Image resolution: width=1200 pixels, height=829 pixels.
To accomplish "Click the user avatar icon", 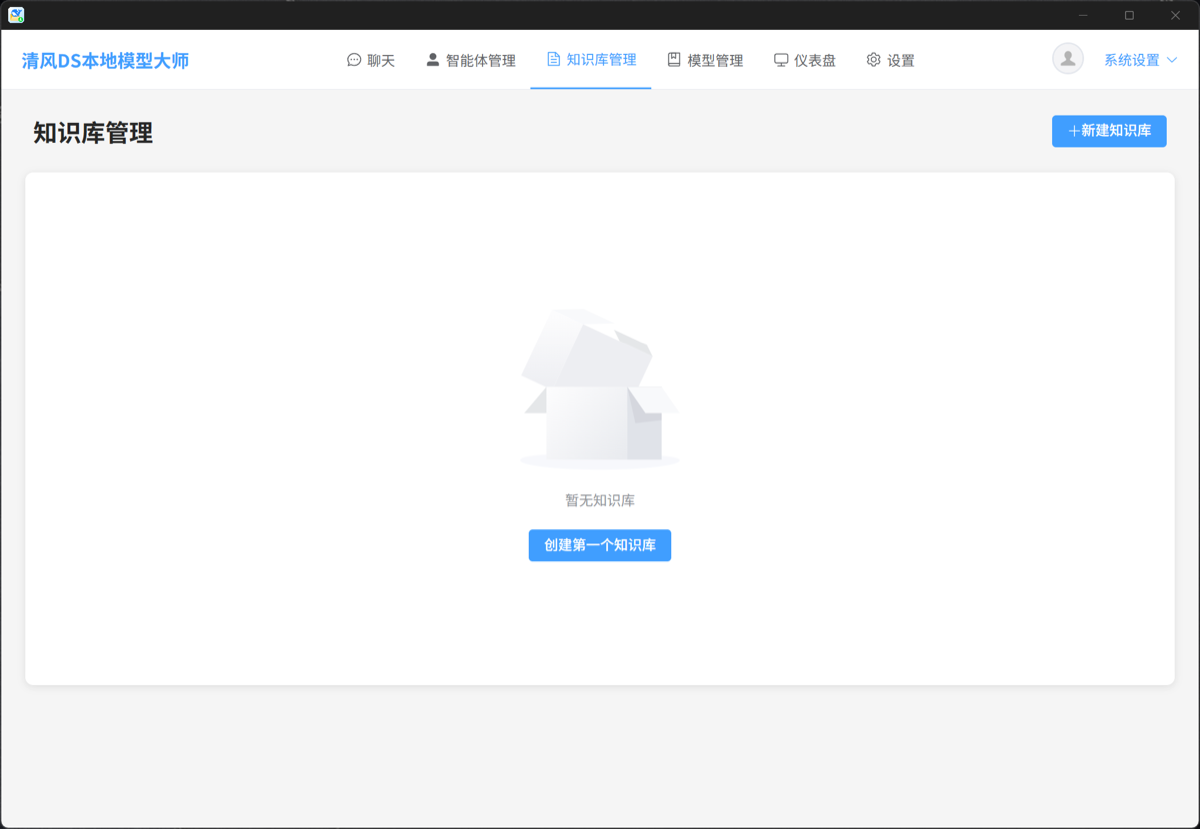I will pyautogui.click(x=1068, y=59).
